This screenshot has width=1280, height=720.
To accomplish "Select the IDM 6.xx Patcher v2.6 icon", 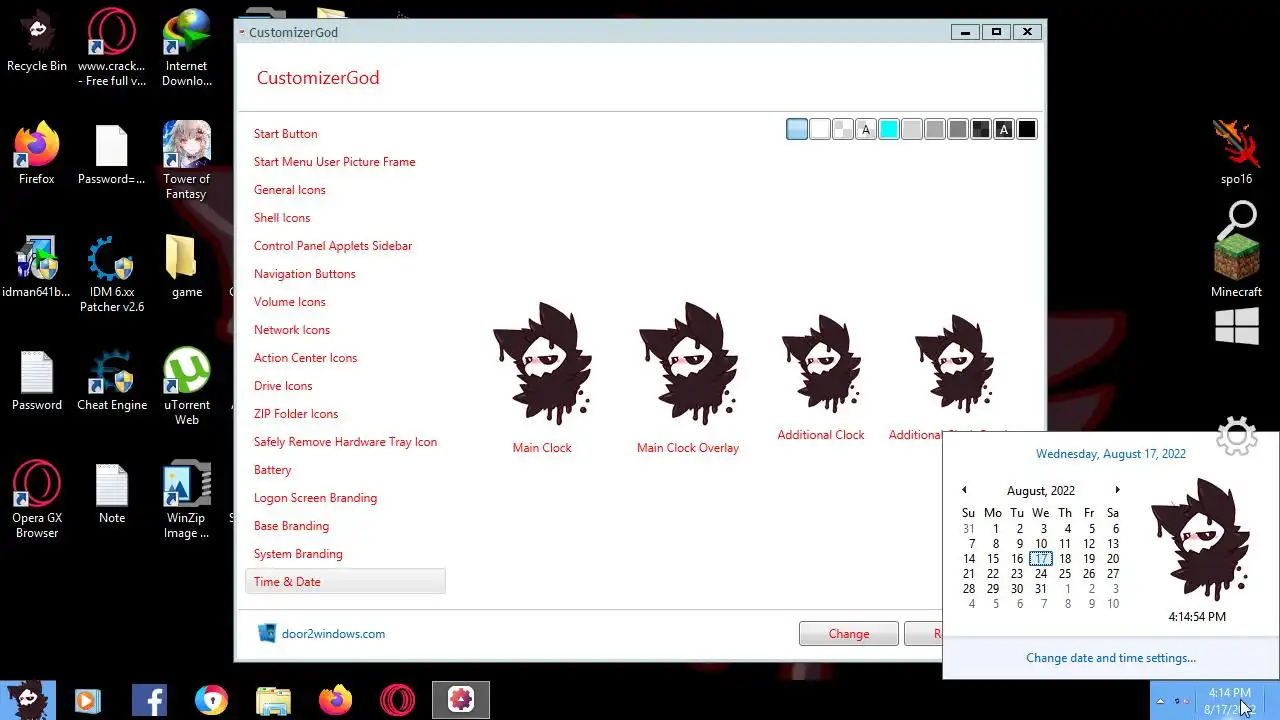I will 112,275.
